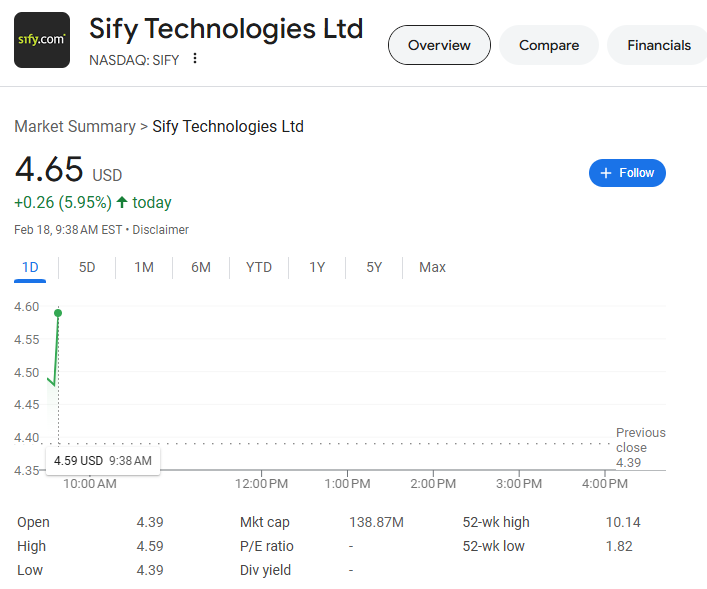The width and height of the screenshot is (707, 589).
Task: Click the sify.com company logo
Action: [42, 40]
